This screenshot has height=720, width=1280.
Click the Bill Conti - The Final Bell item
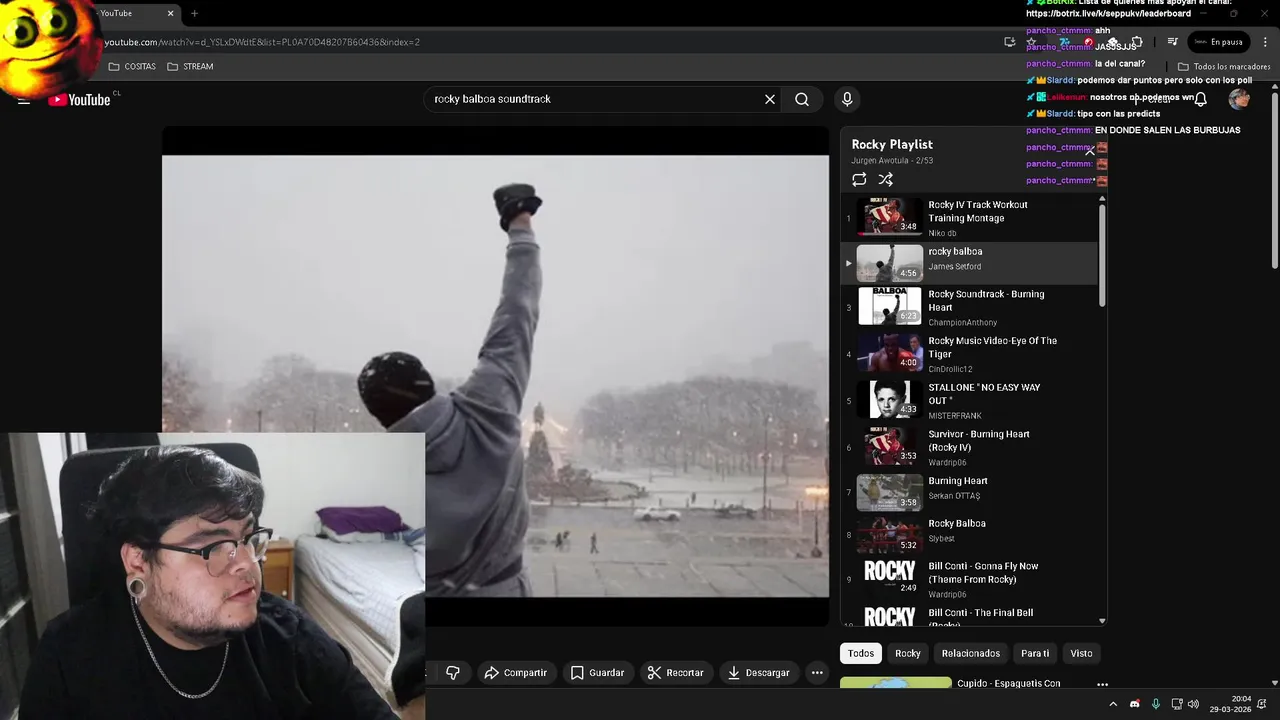[x=969, y=616]
